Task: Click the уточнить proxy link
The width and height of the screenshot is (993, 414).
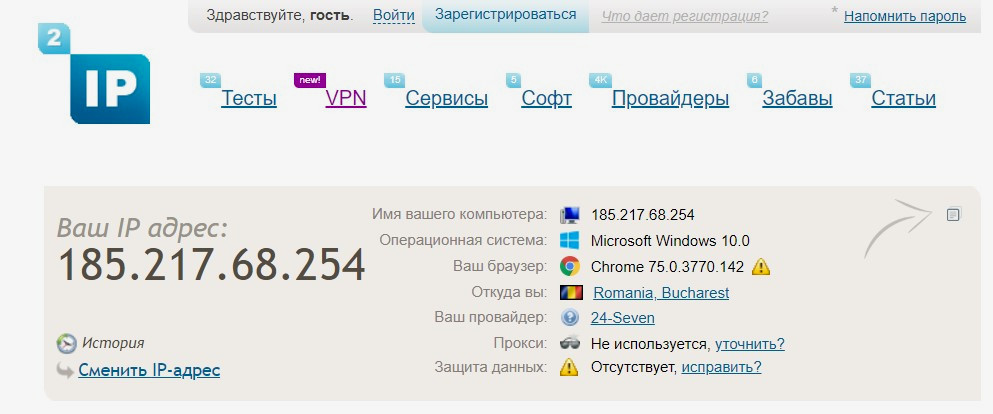Action: [x=750, y=344]
